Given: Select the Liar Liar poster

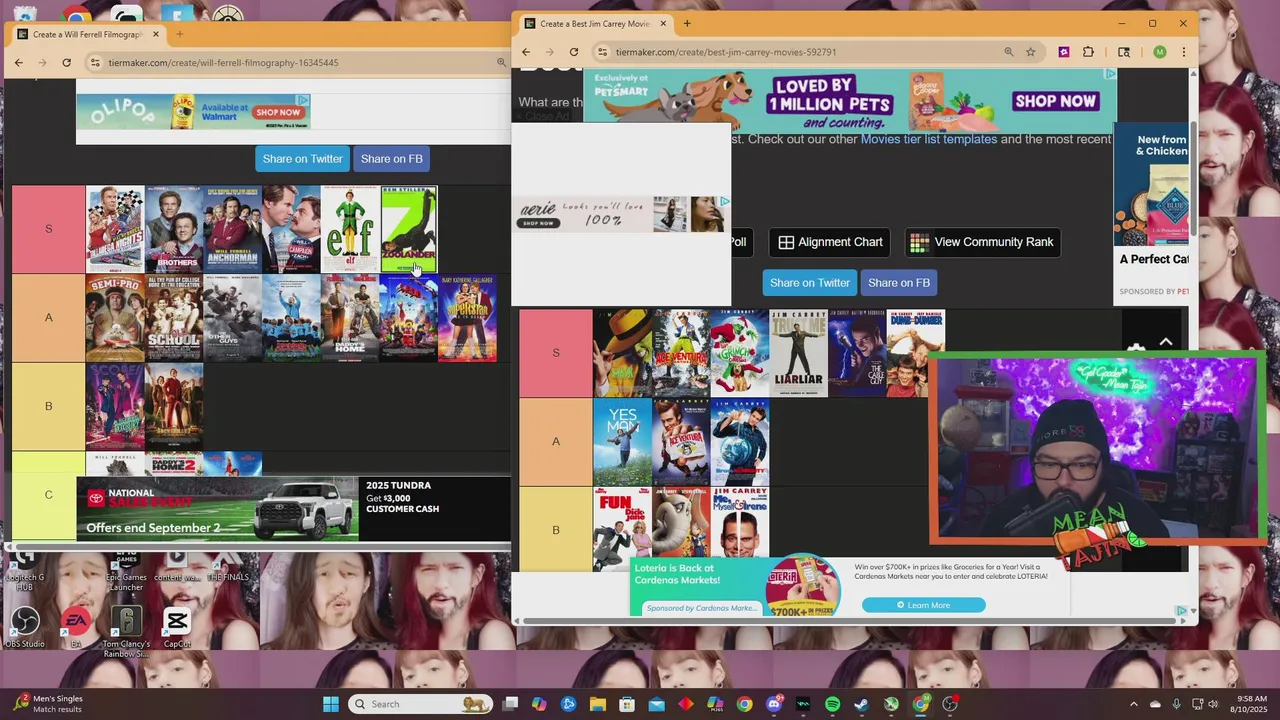Looking at the screenshot, I should (798, 353).
